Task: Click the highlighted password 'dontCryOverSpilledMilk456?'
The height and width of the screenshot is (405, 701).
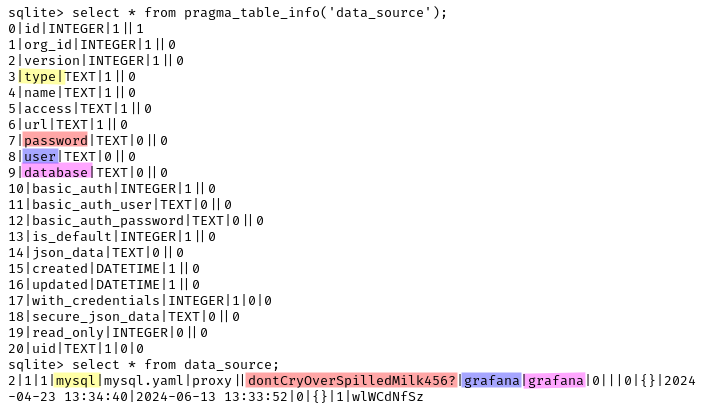Action: 351,381
